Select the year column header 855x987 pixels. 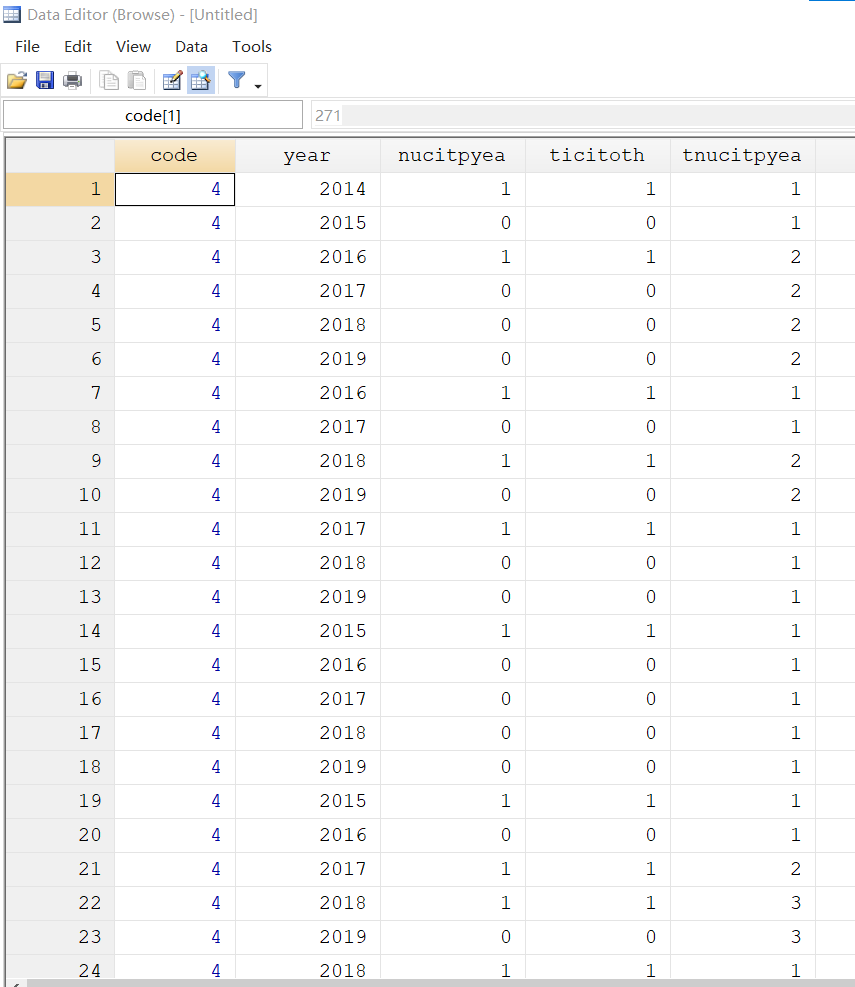307,155
